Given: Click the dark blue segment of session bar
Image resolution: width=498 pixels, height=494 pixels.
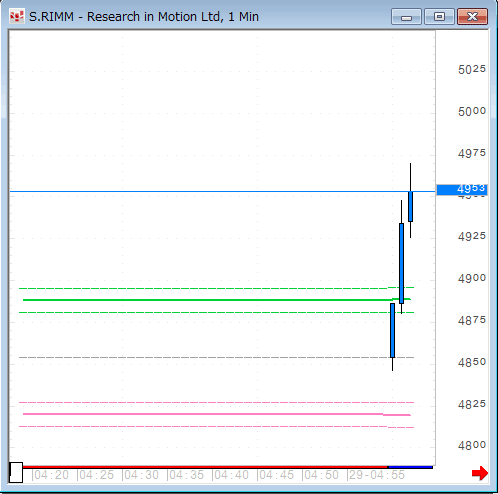Looking at the screenshot, I should point(410,467).
